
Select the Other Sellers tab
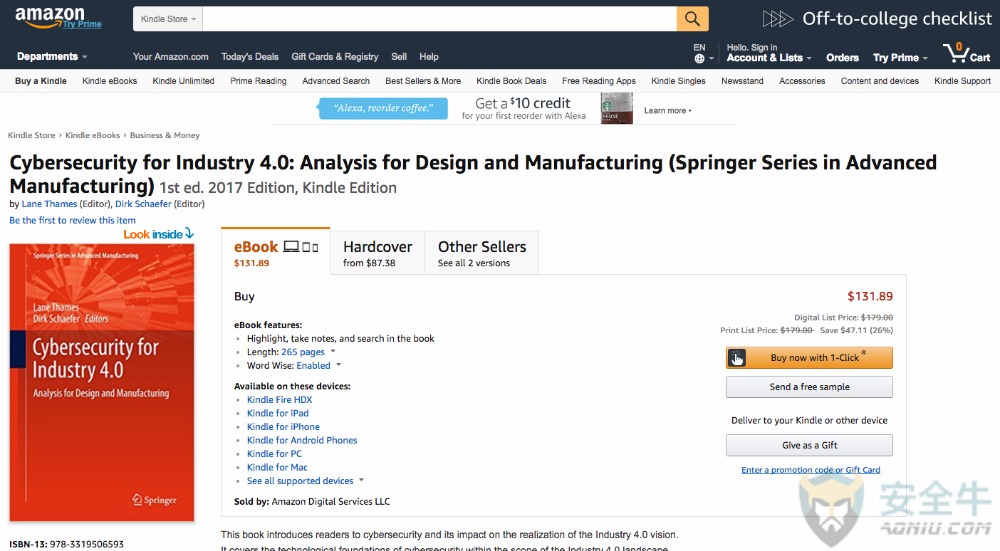tap(482, 253)
